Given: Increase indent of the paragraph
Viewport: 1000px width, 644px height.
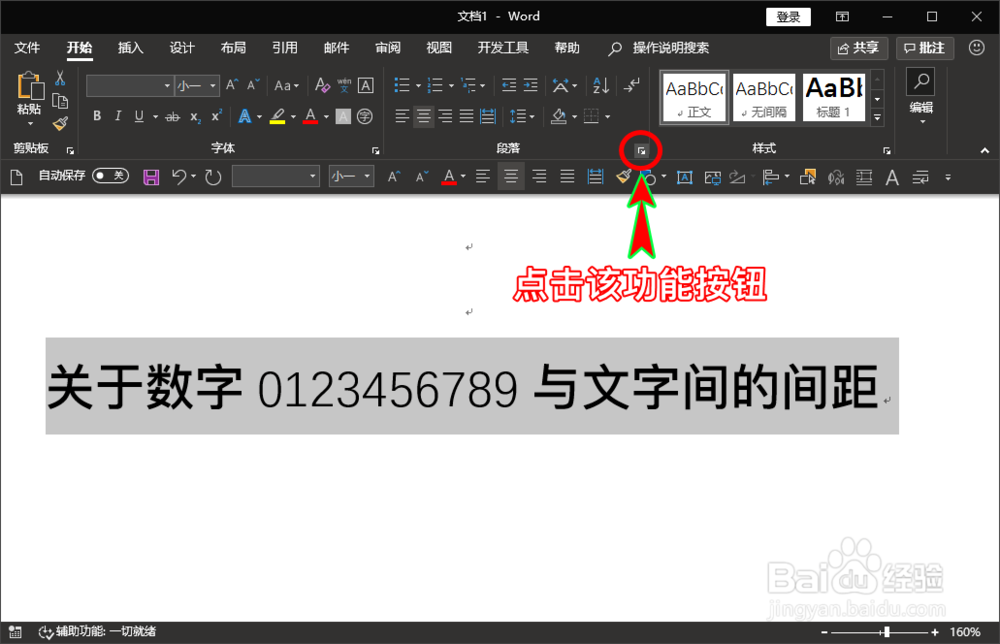Looking at the screenshot, I should tap(530, 86).
